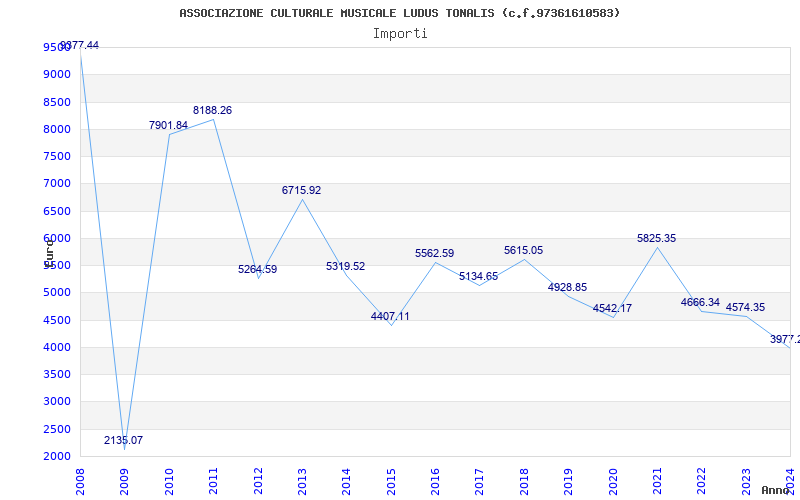Viewport: 800px width, 500px height.
Task: Click x-axis year 2009
Action: point(124,482)
